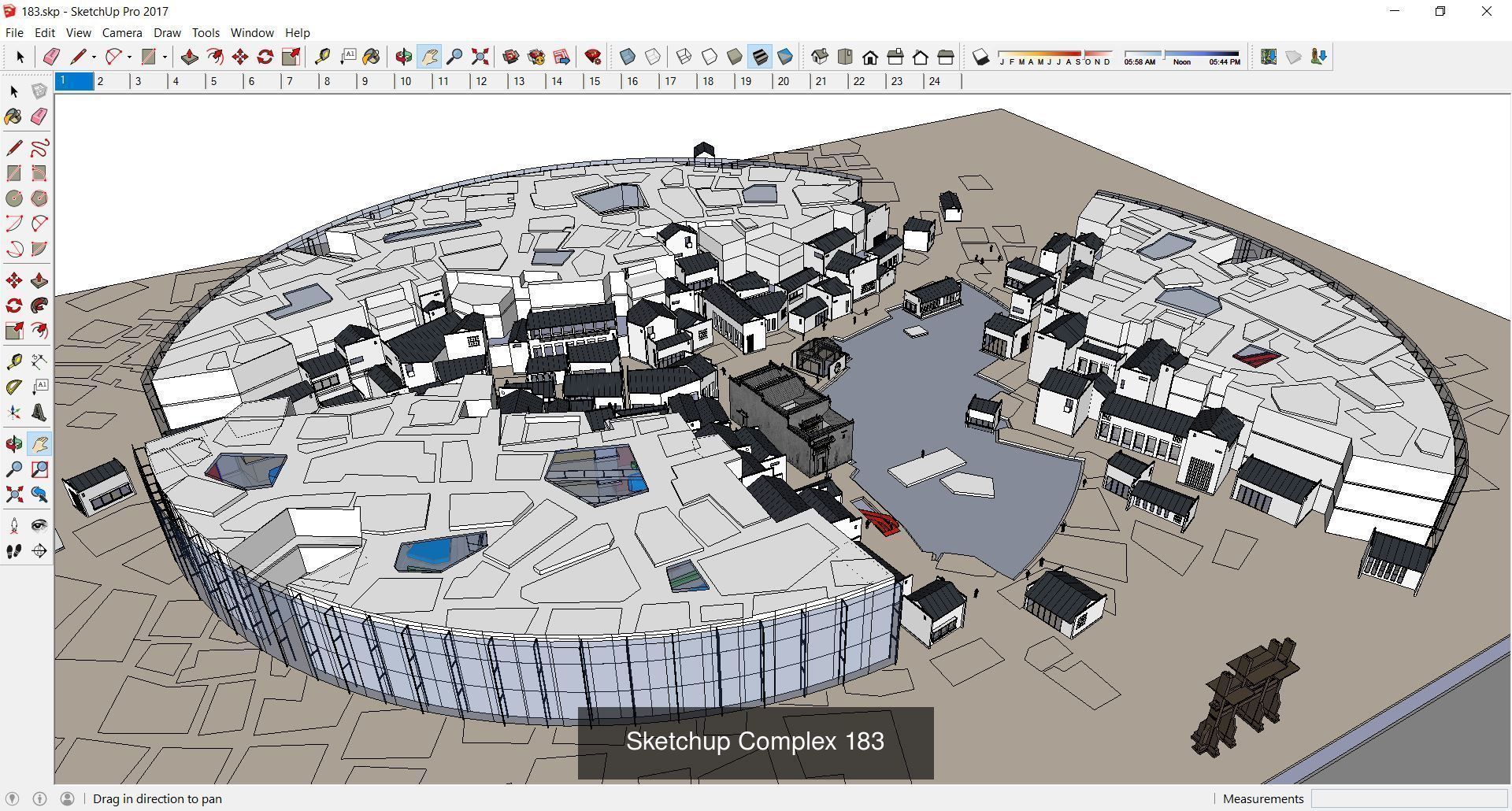Toggle Back Edges style
The width and height of the screenshot is (1512, 811).
coord(653,57)
